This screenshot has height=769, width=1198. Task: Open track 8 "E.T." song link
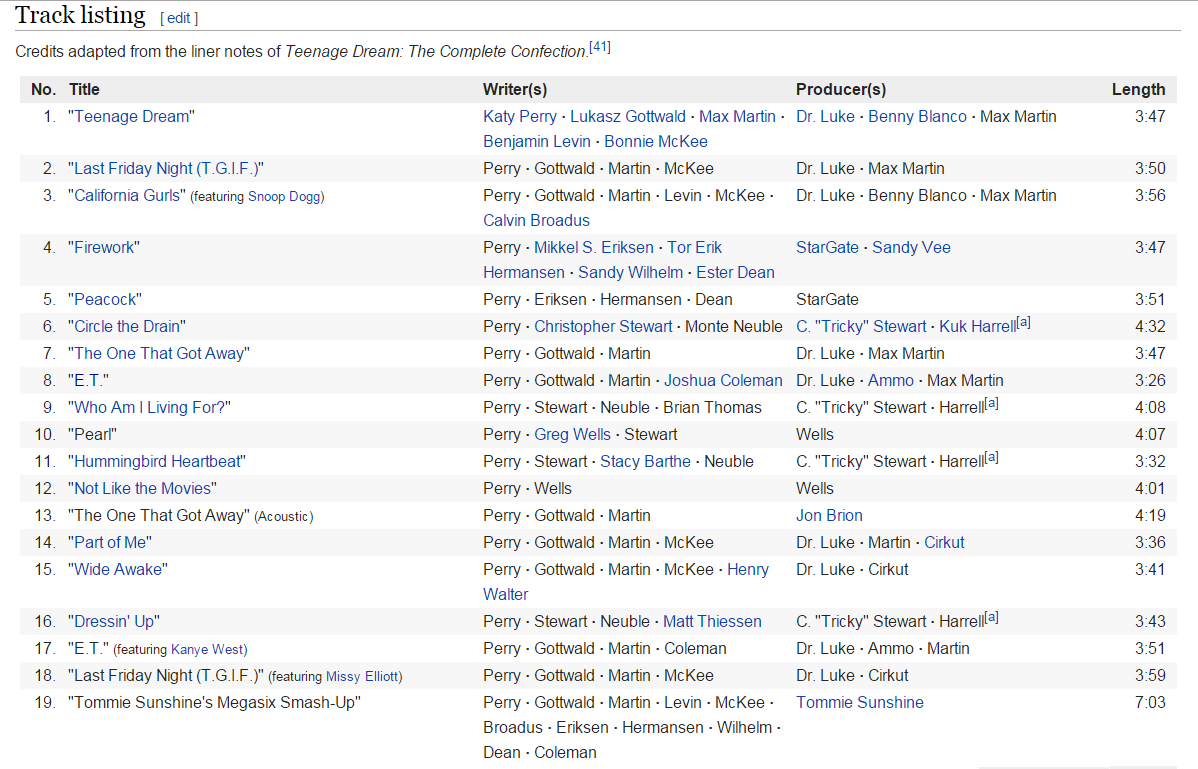[x=89, y=380]
